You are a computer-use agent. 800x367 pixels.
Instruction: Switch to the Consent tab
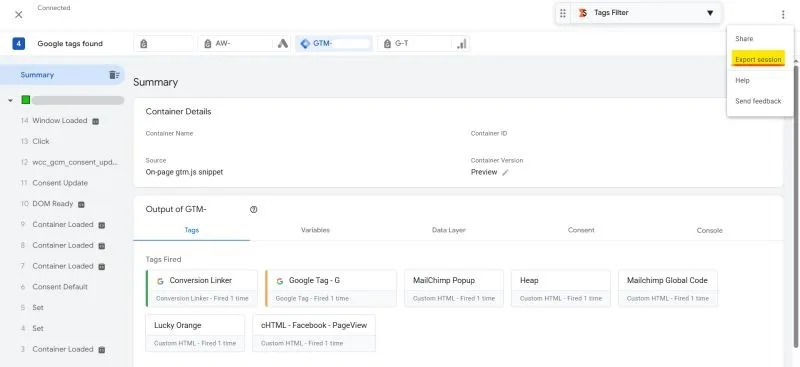point(581,230)
